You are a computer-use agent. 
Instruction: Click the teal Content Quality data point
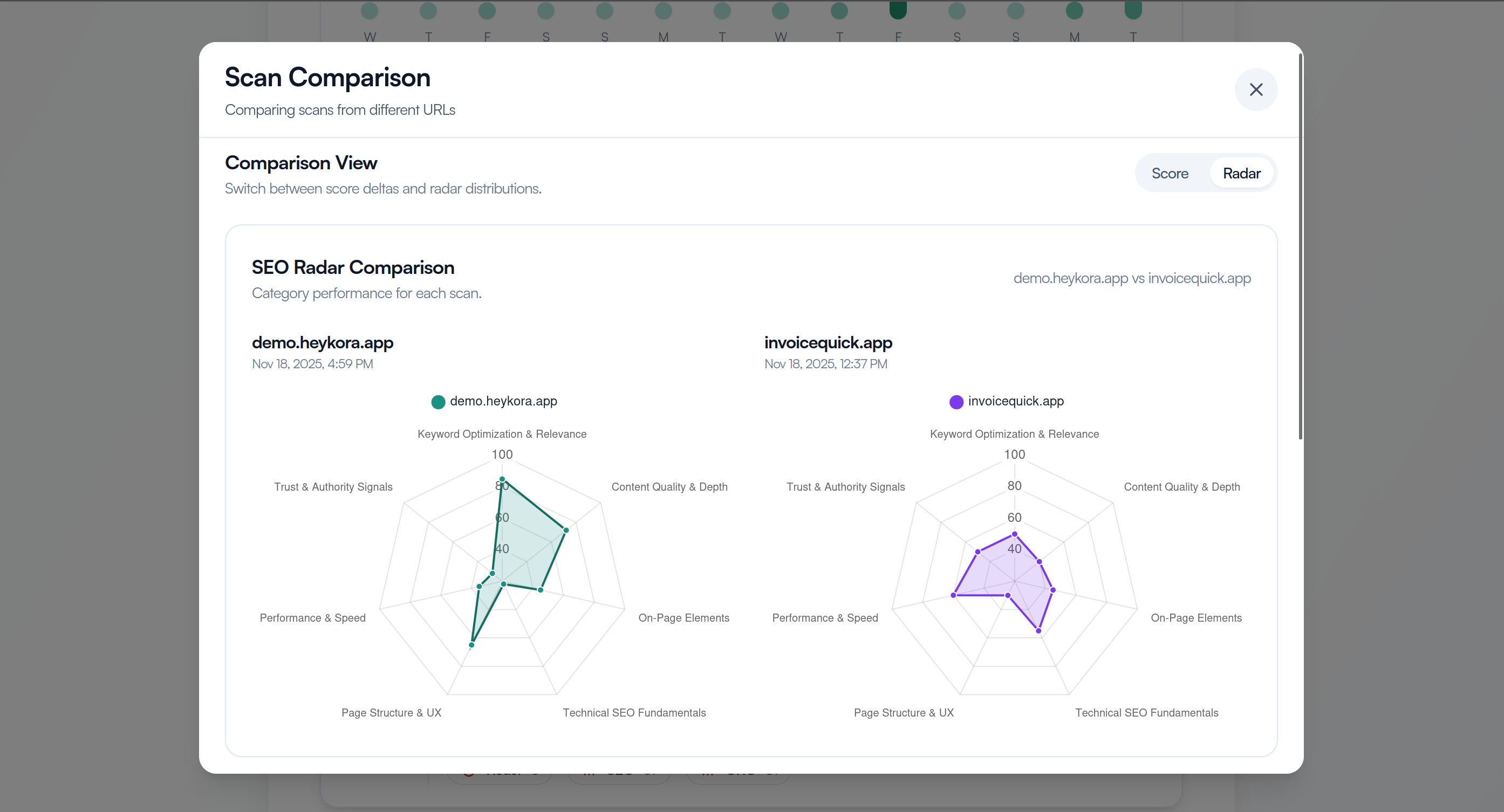click(565, 530)
